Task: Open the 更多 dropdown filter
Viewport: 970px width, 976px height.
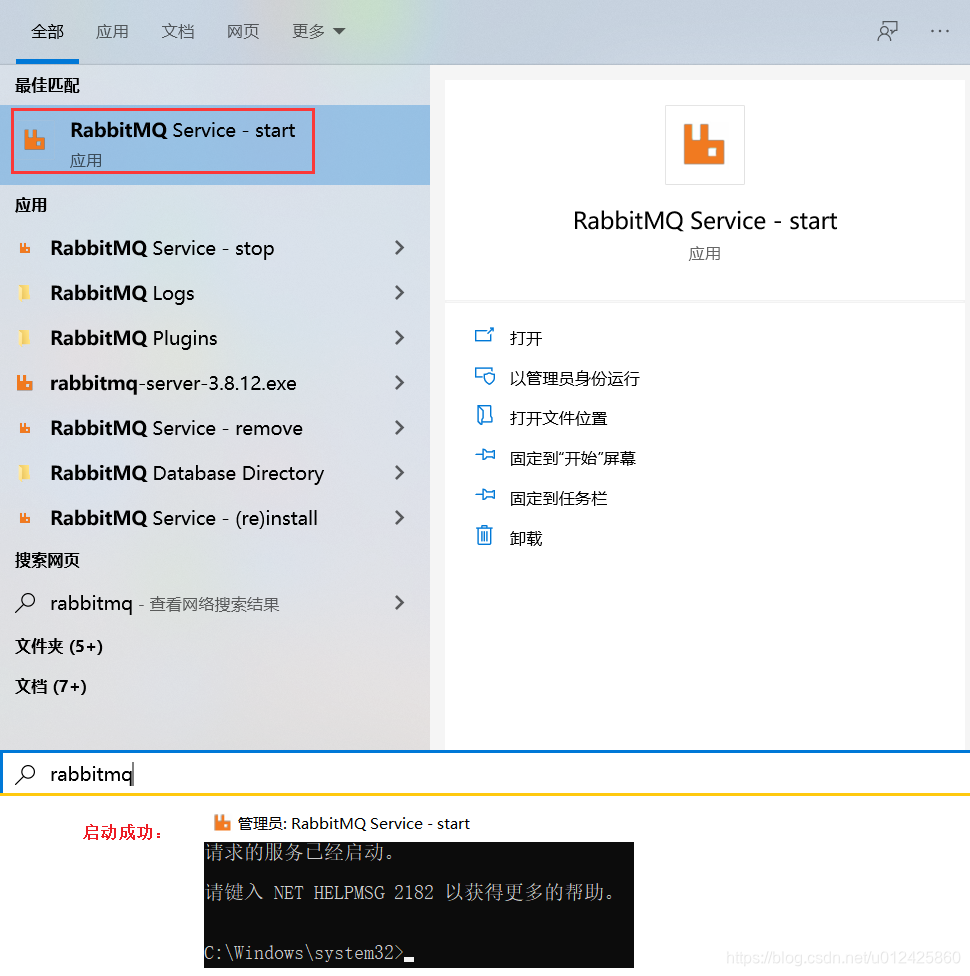Action: (318, 31)
